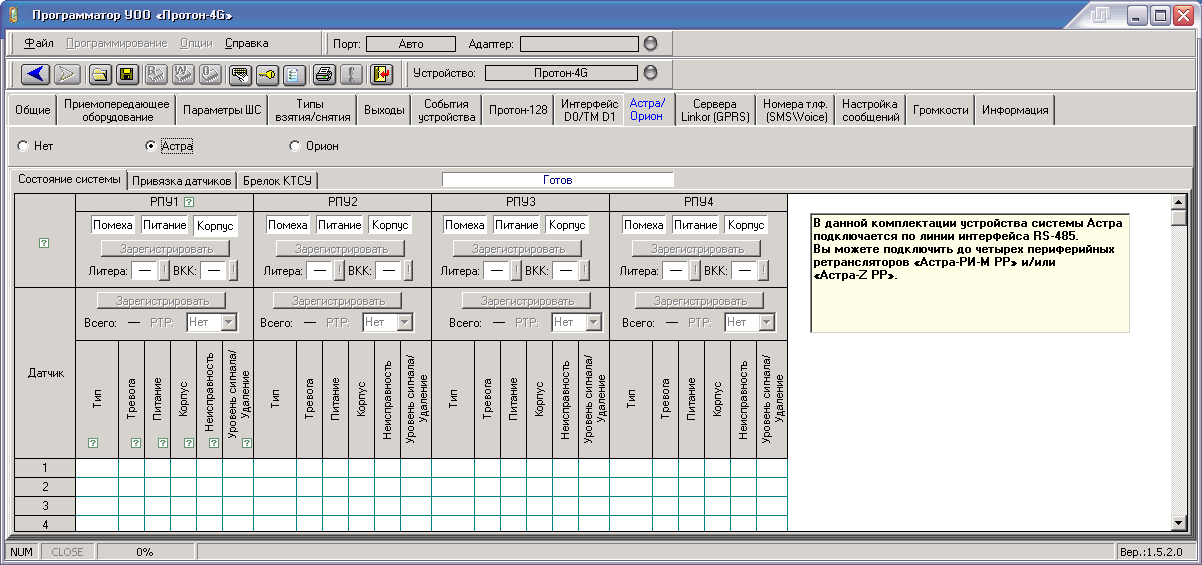1202x565 pixels.
Task: Click the printer icon in toolbar
Action: pyautogui.click(x=324, y=74)
